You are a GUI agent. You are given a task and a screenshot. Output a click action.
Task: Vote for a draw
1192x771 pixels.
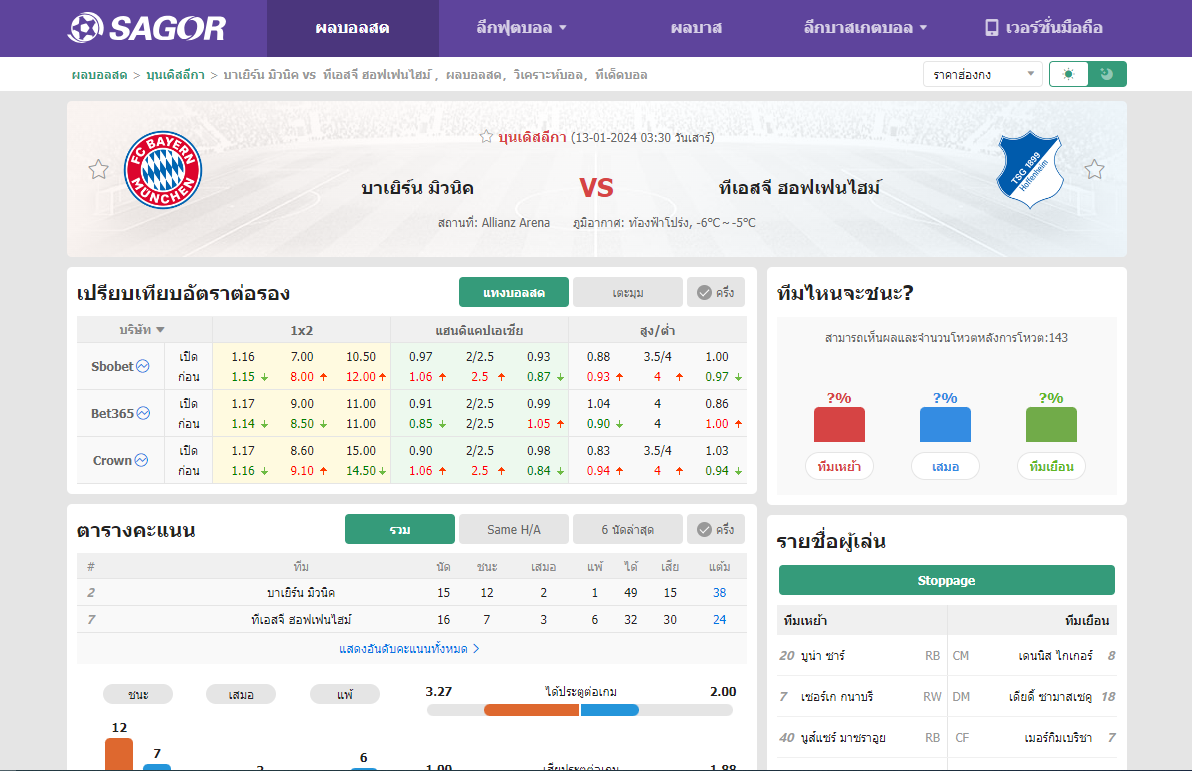point(945,466)
